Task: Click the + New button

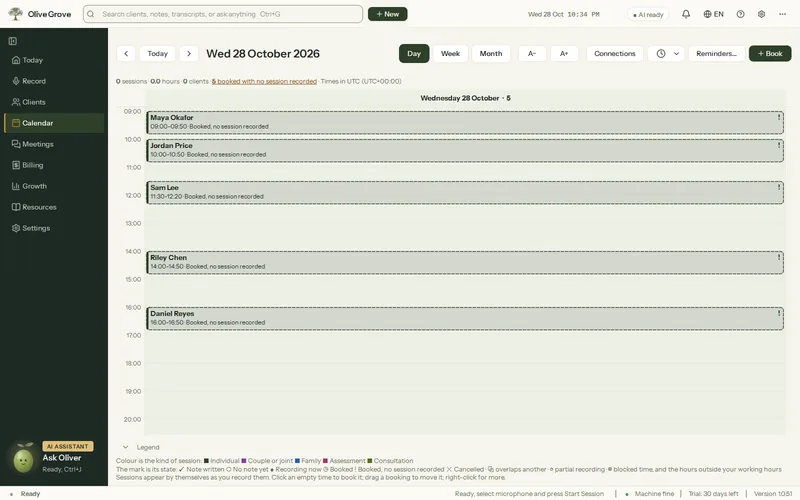Action: coord(388,14)
